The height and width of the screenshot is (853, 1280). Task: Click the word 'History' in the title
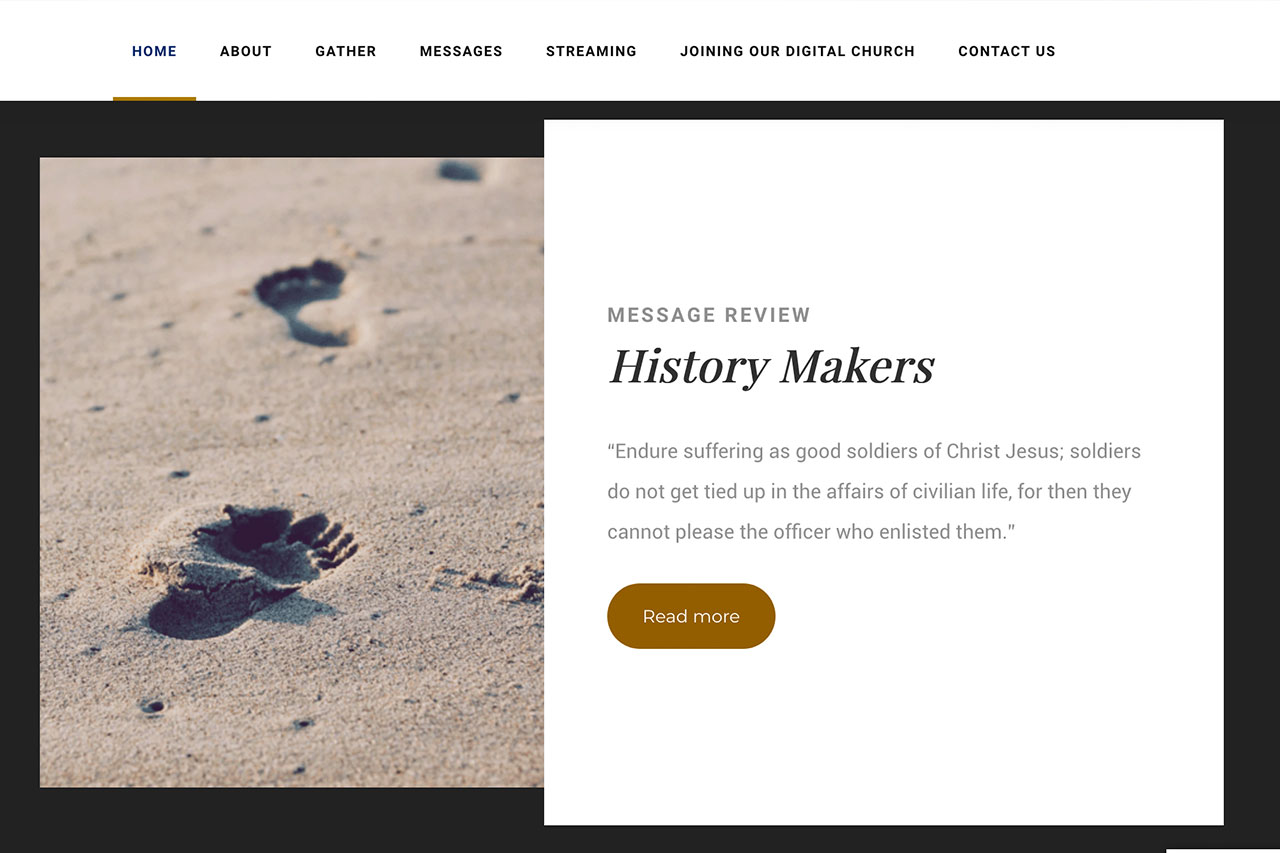689,368
